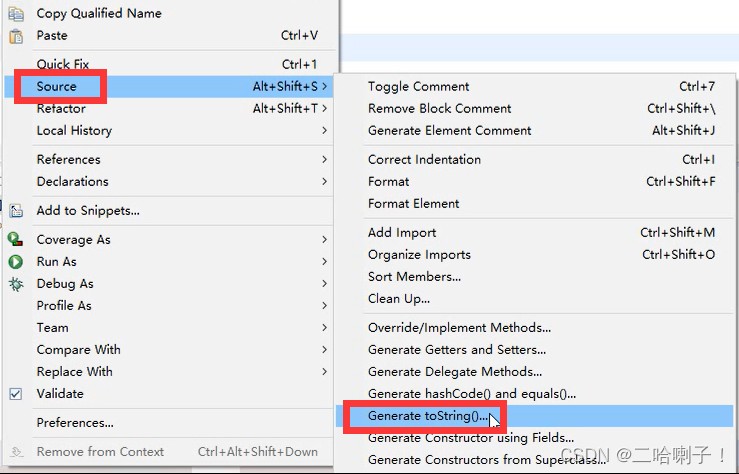The image size is (739, 474).
Task: Click the Coverage As icon
Action: click(16, 240)
